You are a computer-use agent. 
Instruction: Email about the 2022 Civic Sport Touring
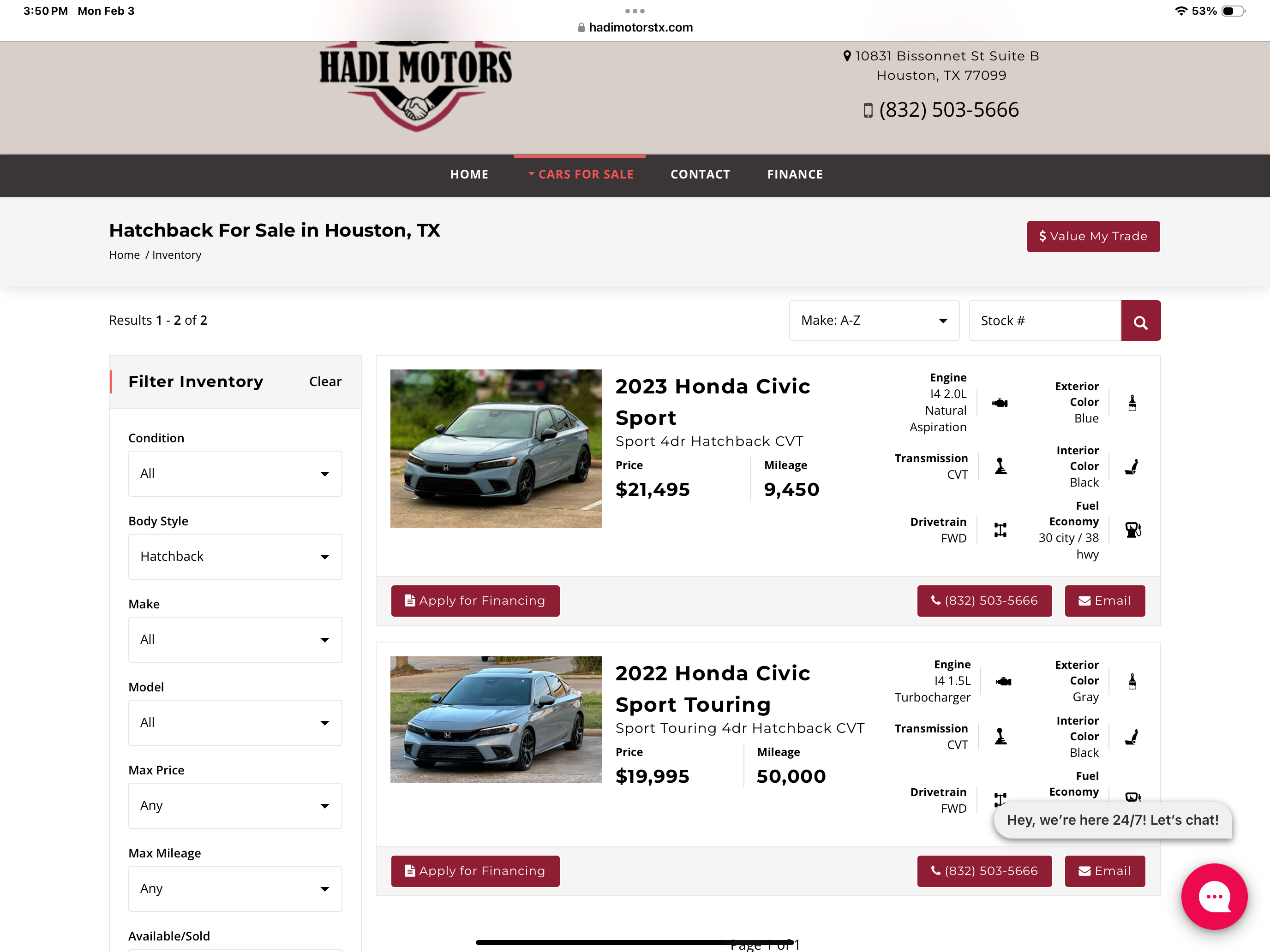tap(1105, 871)
